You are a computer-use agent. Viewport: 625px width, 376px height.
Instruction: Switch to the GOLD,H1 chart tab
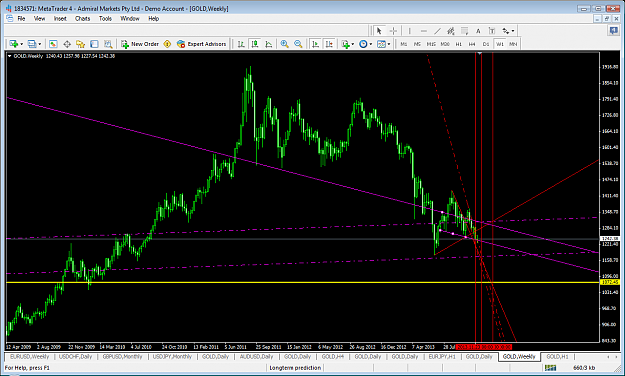pos(558,356)
